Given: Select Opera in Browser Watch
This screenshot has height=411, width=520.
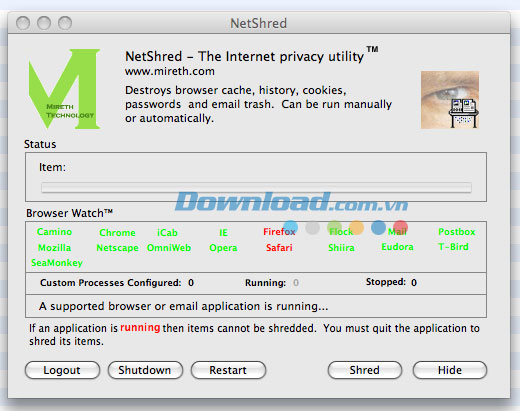Looking at the screenshot, I should point(223,248).
